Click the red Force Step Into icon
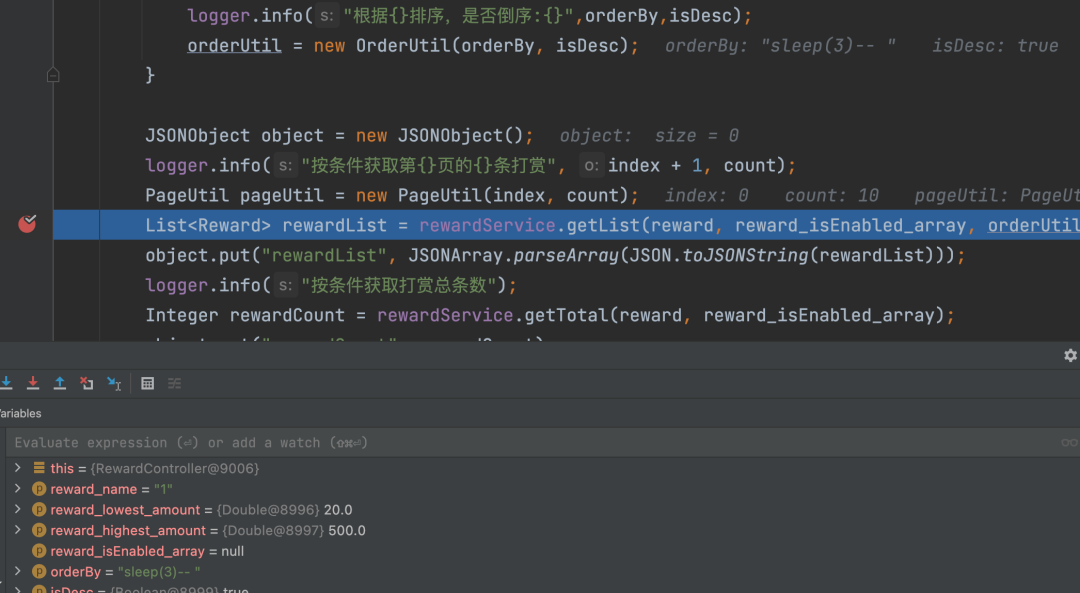The height and width of the screenshot is (593, 1080). click(x=33, y=383)
